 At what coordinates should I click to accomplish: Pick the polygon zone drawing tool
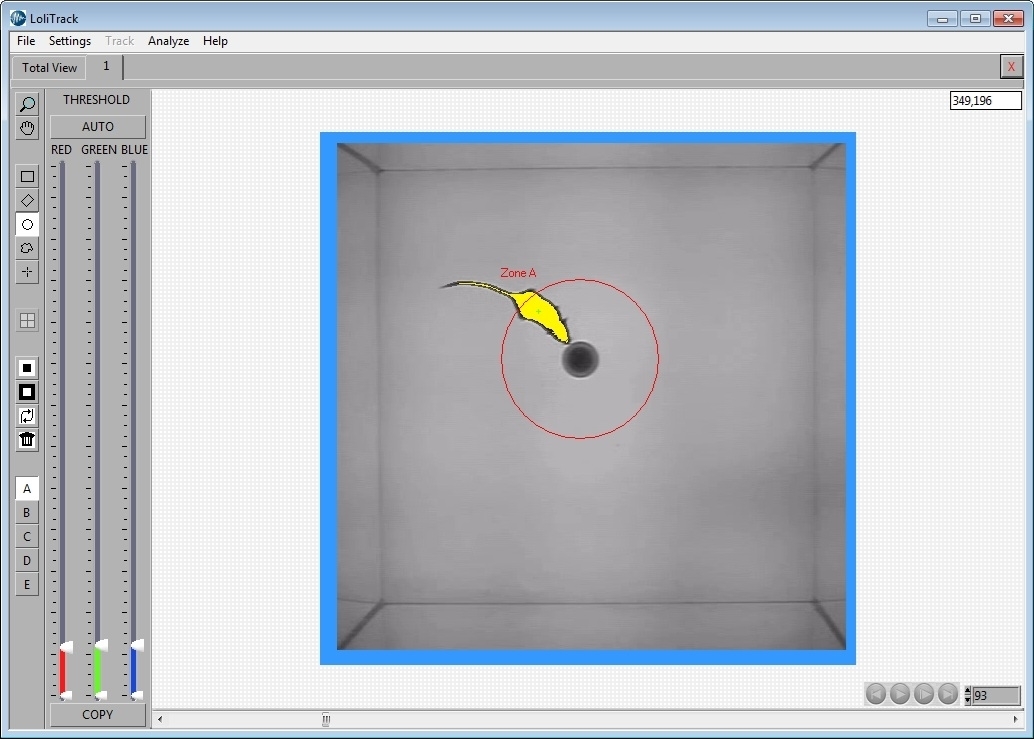(27, 248)
